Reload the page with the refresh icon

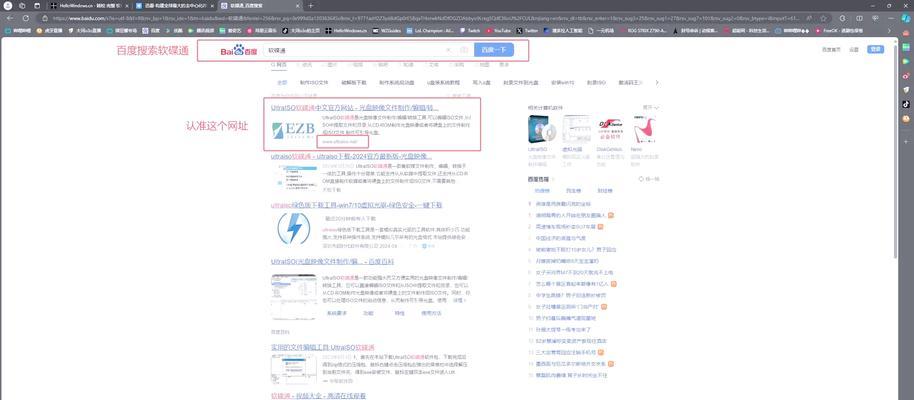pyautogui.click(x=25, y=18)
